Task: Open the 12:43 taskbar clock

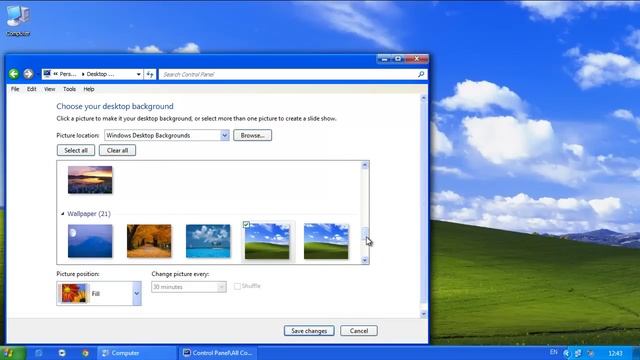Action: pyautogui.click(x=615, y=353)
